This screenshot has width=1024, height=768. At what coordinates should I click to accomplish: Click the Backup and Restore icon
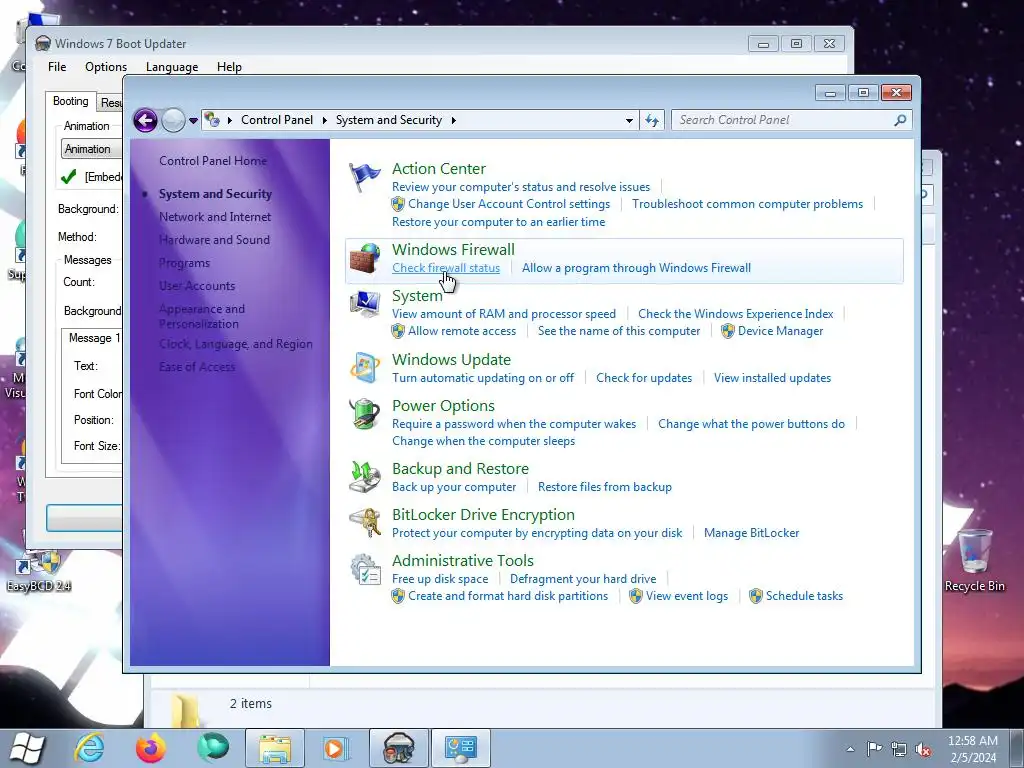(x=364, y=477)
